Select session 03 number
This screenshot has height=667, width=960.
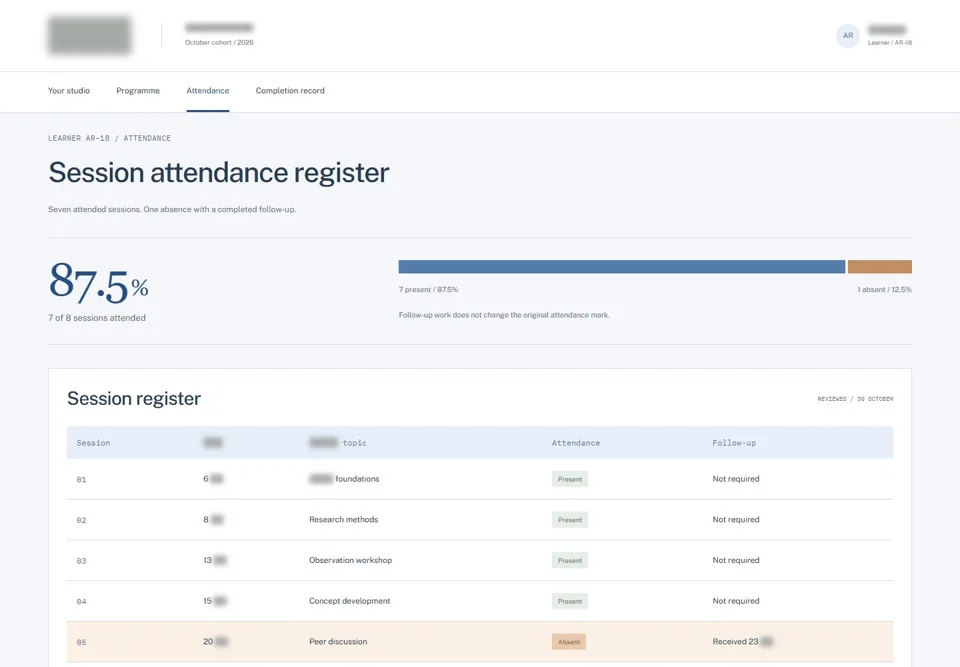(x=81, y=561)
